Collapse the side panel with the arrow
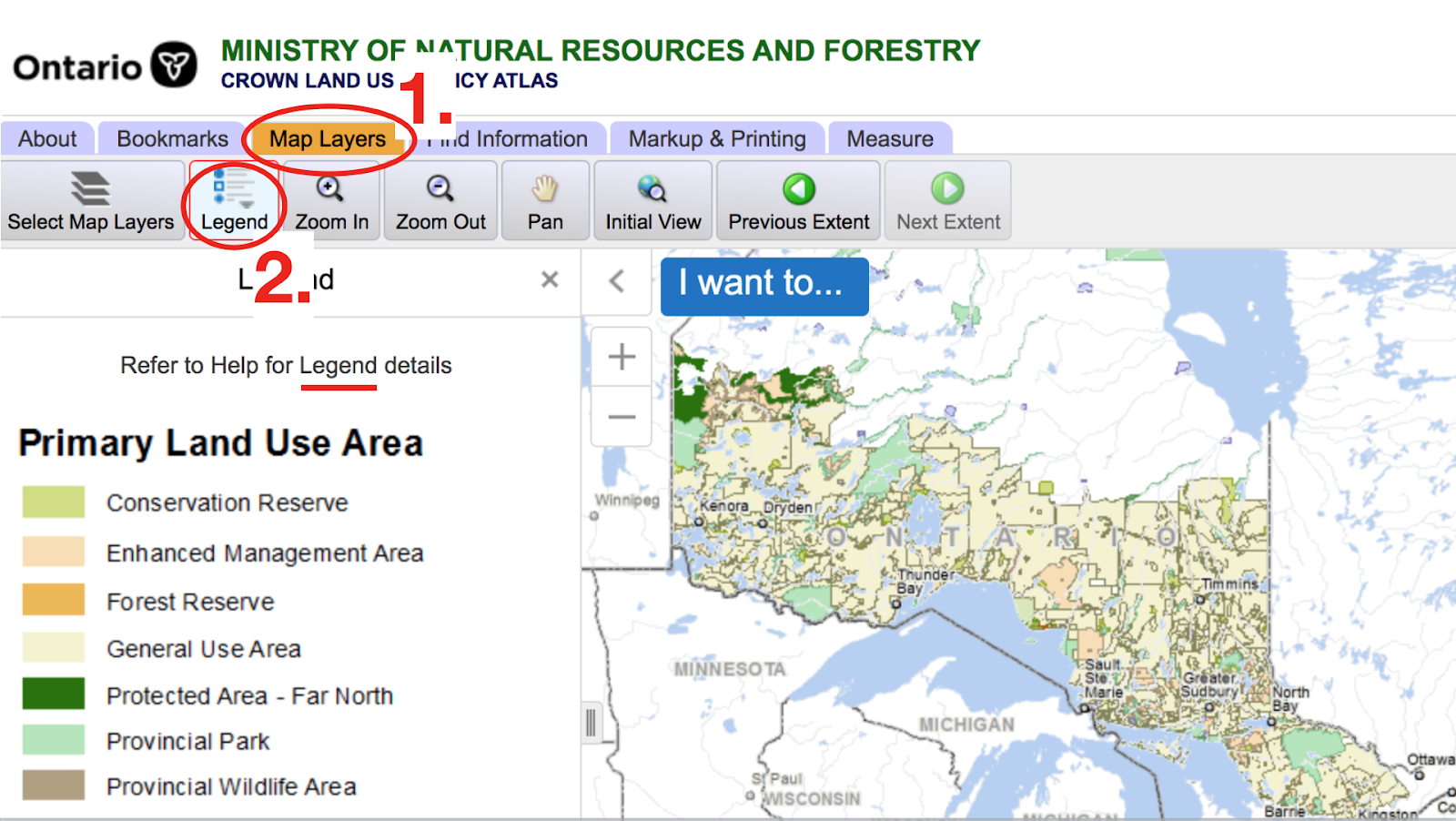Viewport: 1456px width, 821px height. (617, 280)
